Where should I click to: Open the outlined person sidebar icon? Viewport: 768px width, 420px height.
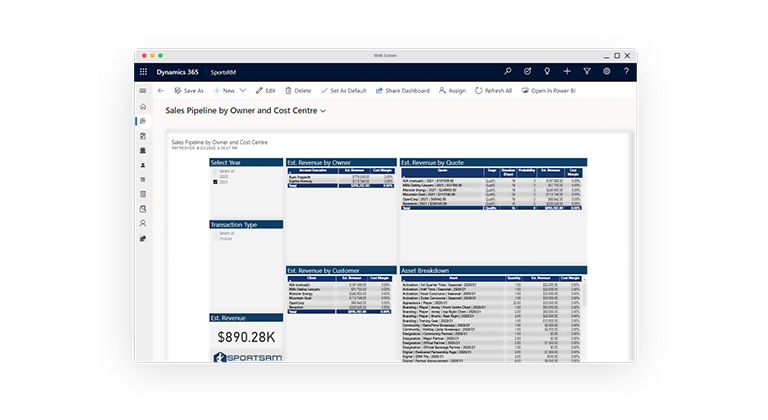tap(143, 223)
